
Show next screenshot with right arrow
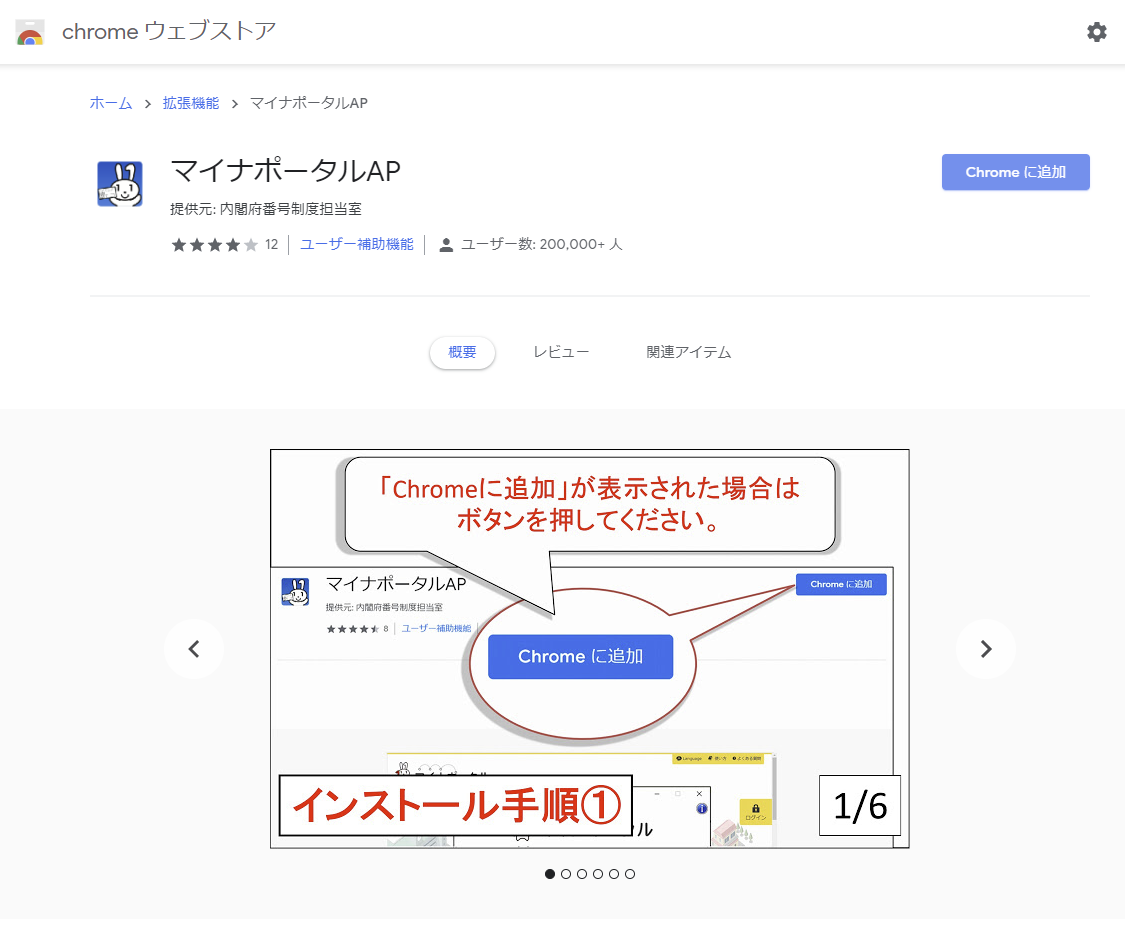(986, 649)
